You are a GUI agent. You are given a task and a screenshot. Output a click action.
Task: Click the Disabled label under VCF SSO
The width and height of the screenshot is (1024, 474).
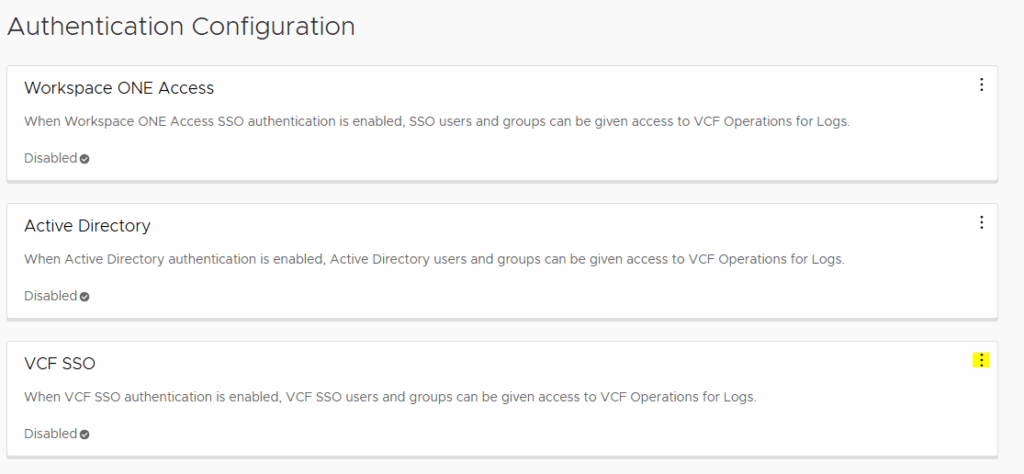click(x=50, y=434)
